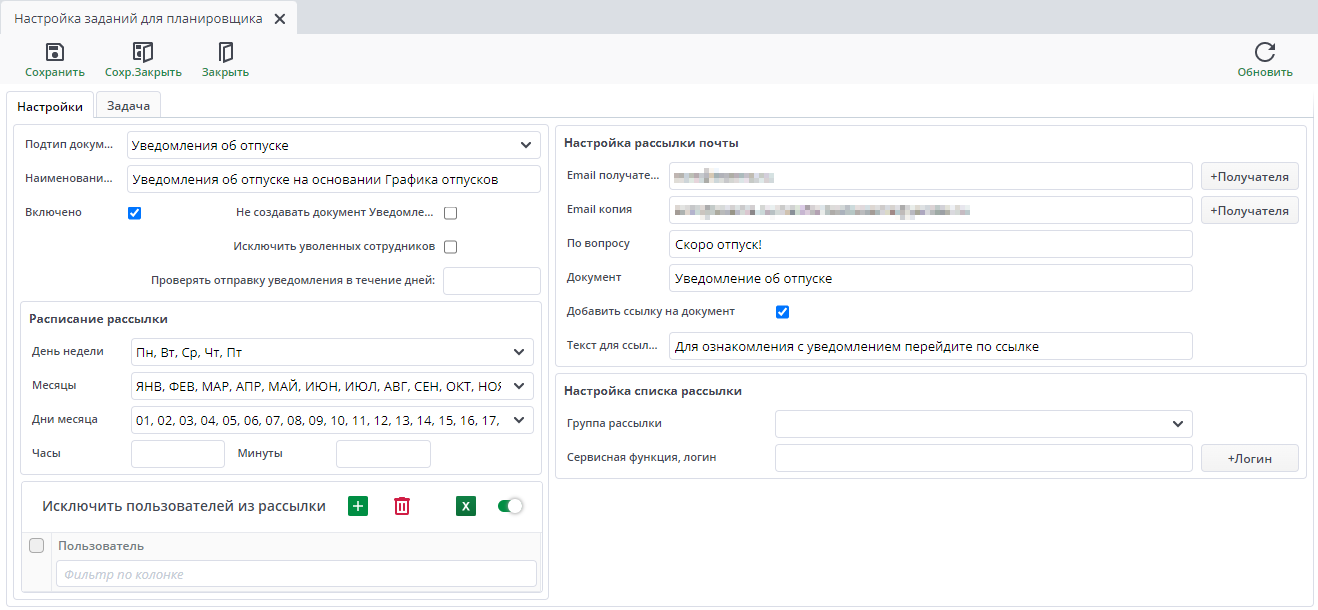Close the Настройка заданий для планировщика tab

pyautogui.click(x=280, y=19)
